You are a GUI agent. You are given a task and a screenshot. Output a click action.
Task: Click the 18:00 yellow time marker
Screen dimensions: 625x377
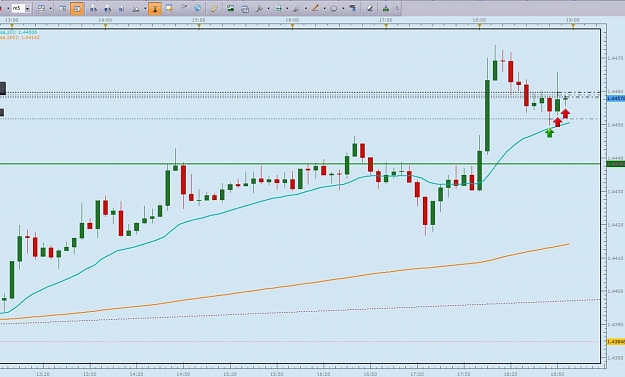pyautogui.click(x=480, y=26)
